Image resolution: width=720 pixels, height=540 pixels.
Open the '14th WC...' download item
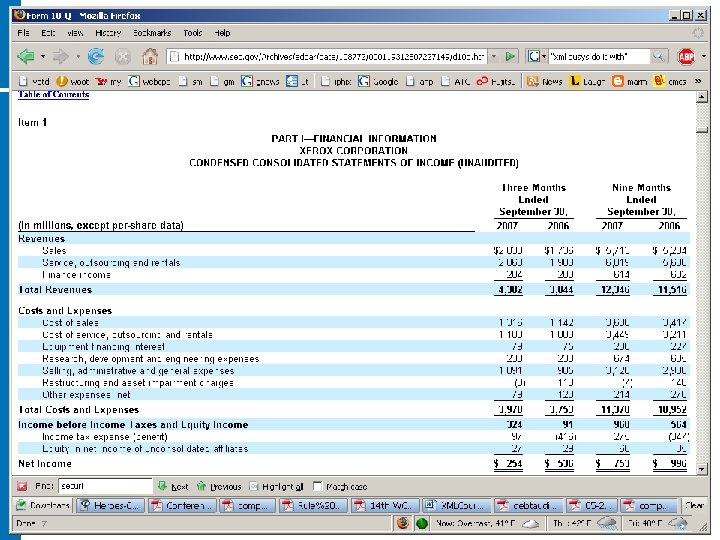tap(385, 506)
